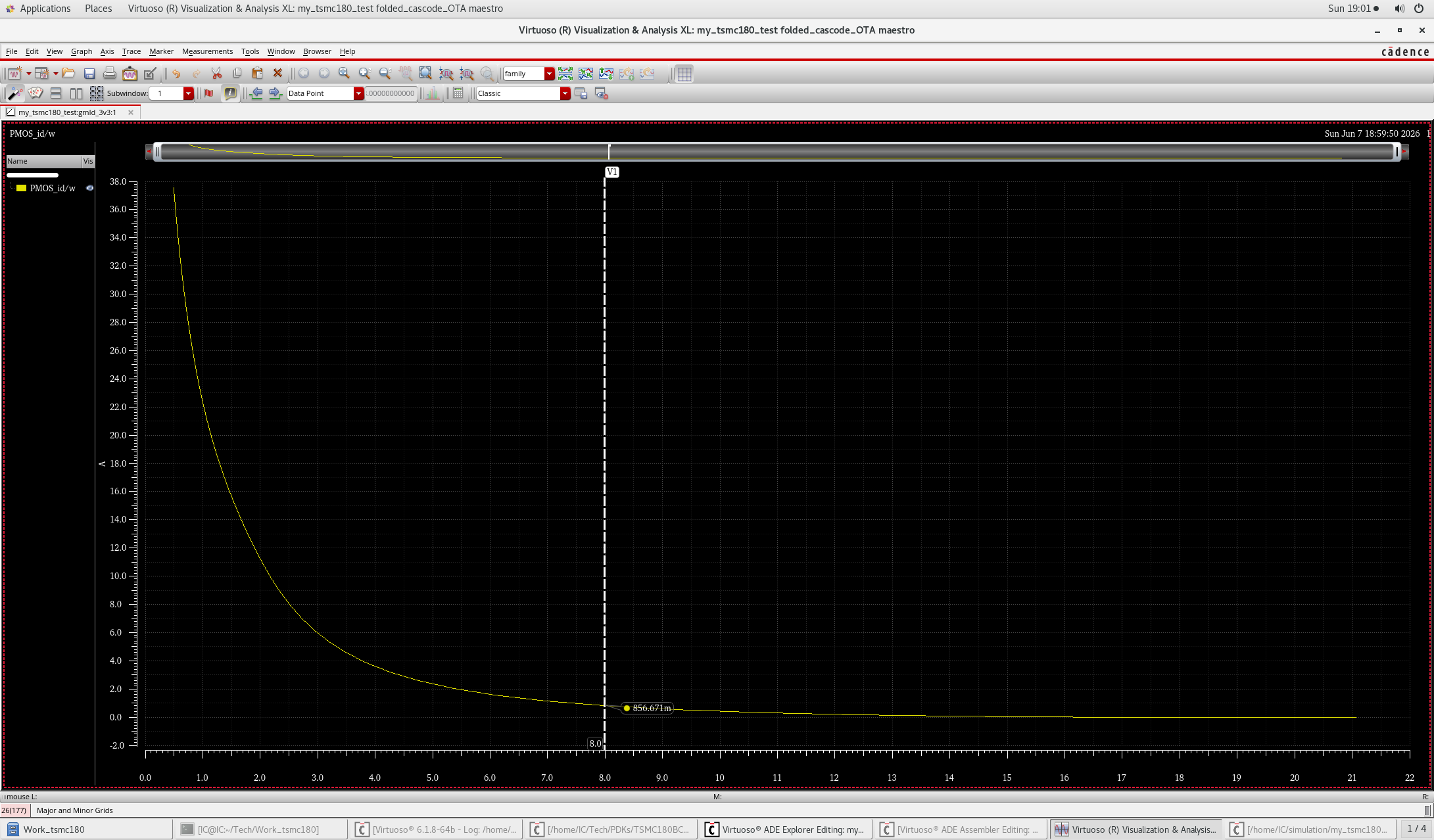The width and height of the screenshot is (1434, 840).
Task: Click the yellow PMOS_id/w color swatch
Action: tap(21, 188)
